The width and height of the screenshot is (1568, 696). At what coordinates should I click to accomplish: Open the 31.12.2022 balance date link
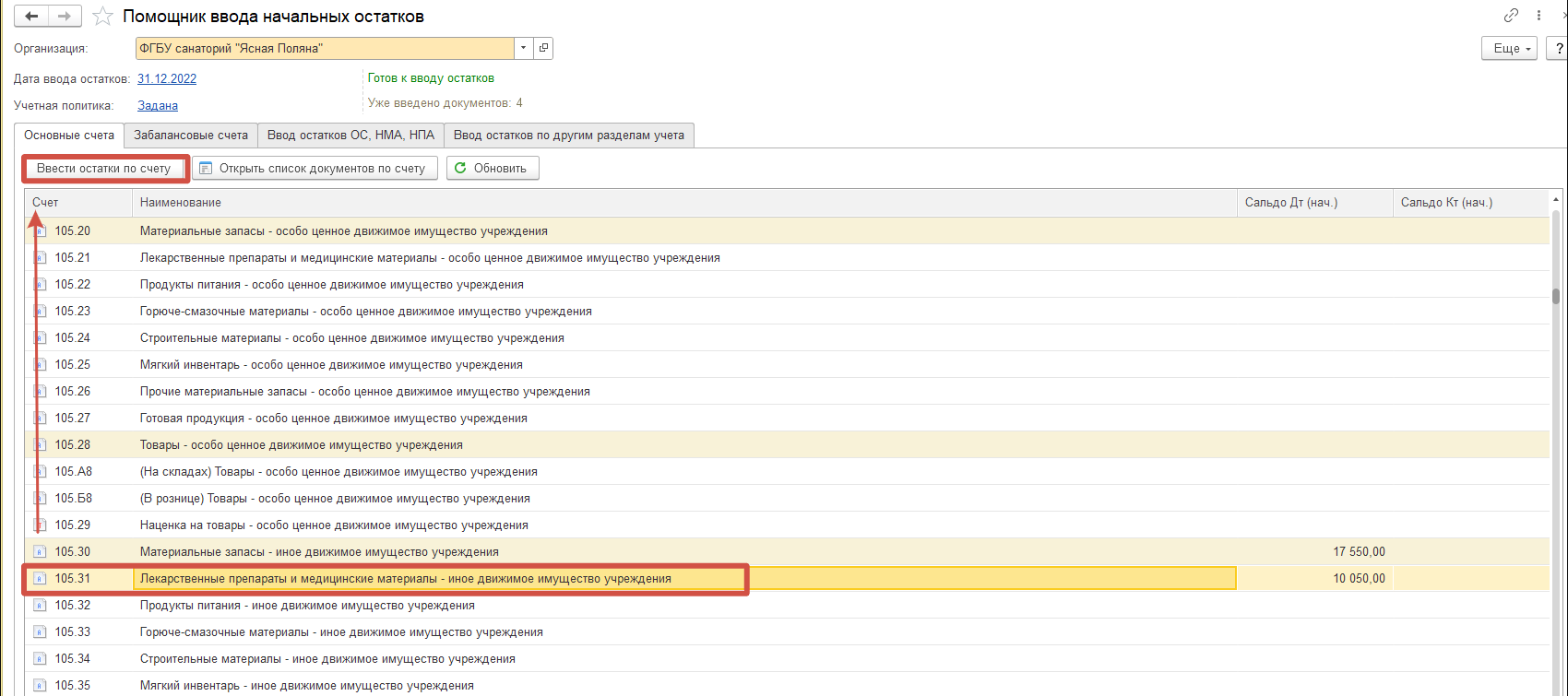[x=167, y=78]
